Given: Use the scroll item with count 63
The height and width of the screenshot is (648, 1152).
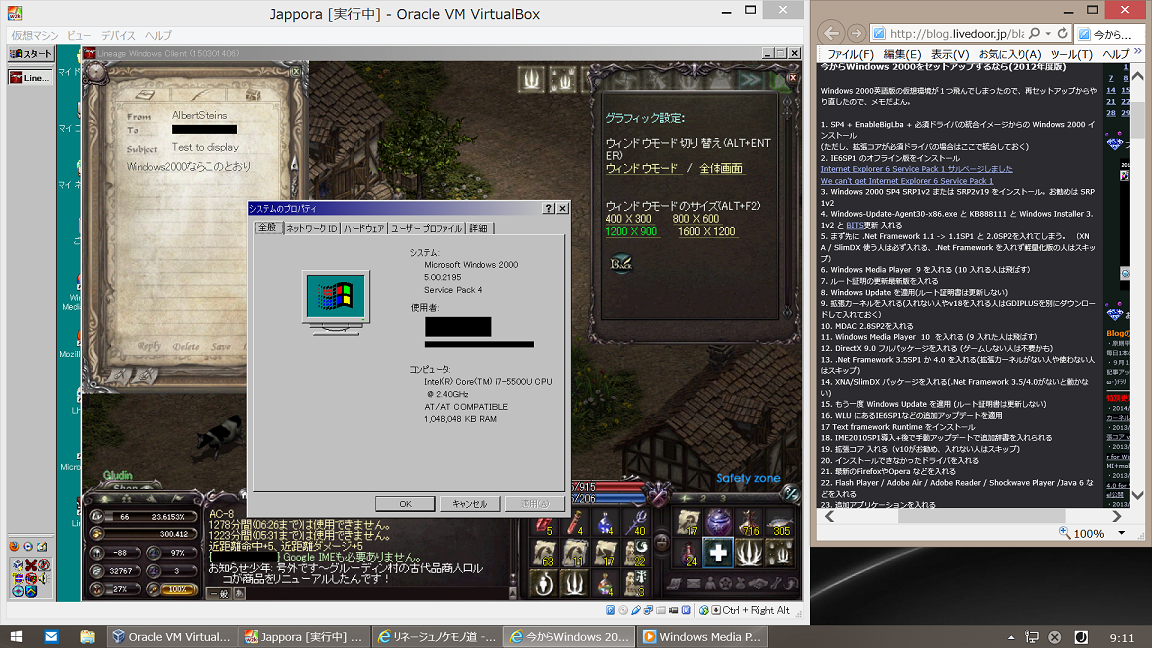Looking at the screenshot, I should (544, 554).
